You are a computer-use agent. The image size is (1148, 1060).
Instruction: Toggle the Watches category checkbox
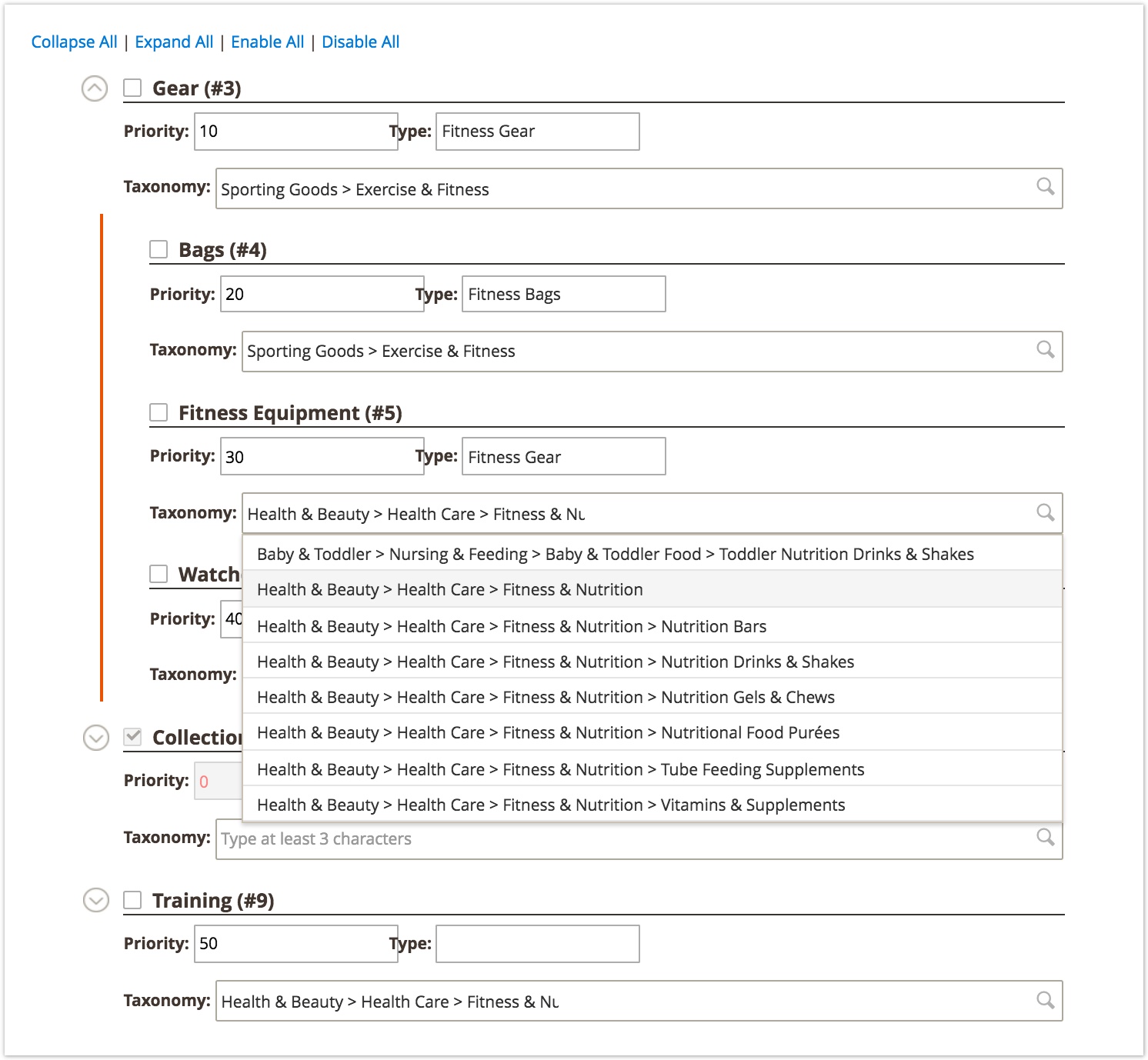(x=159, y=574)
